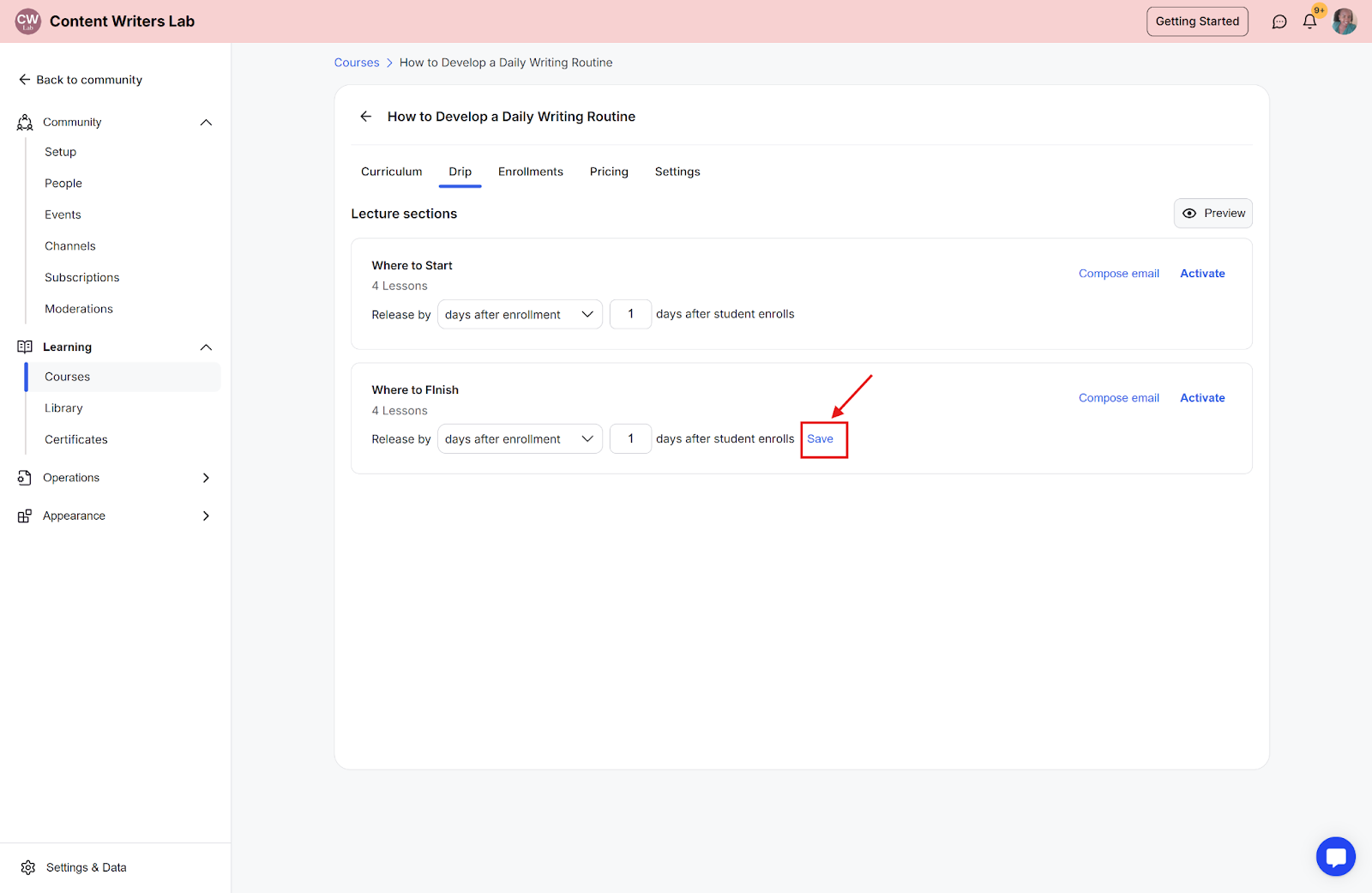Click Save next to days after student enrolls

point(820,439)
